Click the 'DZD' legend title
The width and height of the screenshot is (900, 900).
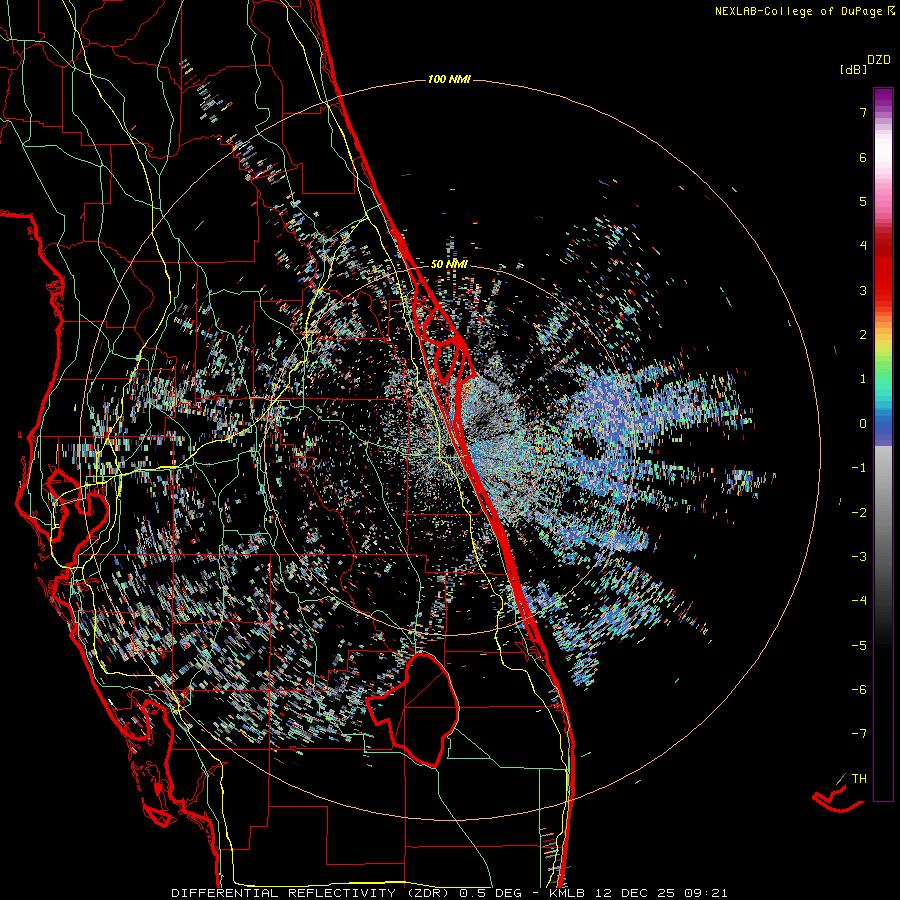point(879,60)
